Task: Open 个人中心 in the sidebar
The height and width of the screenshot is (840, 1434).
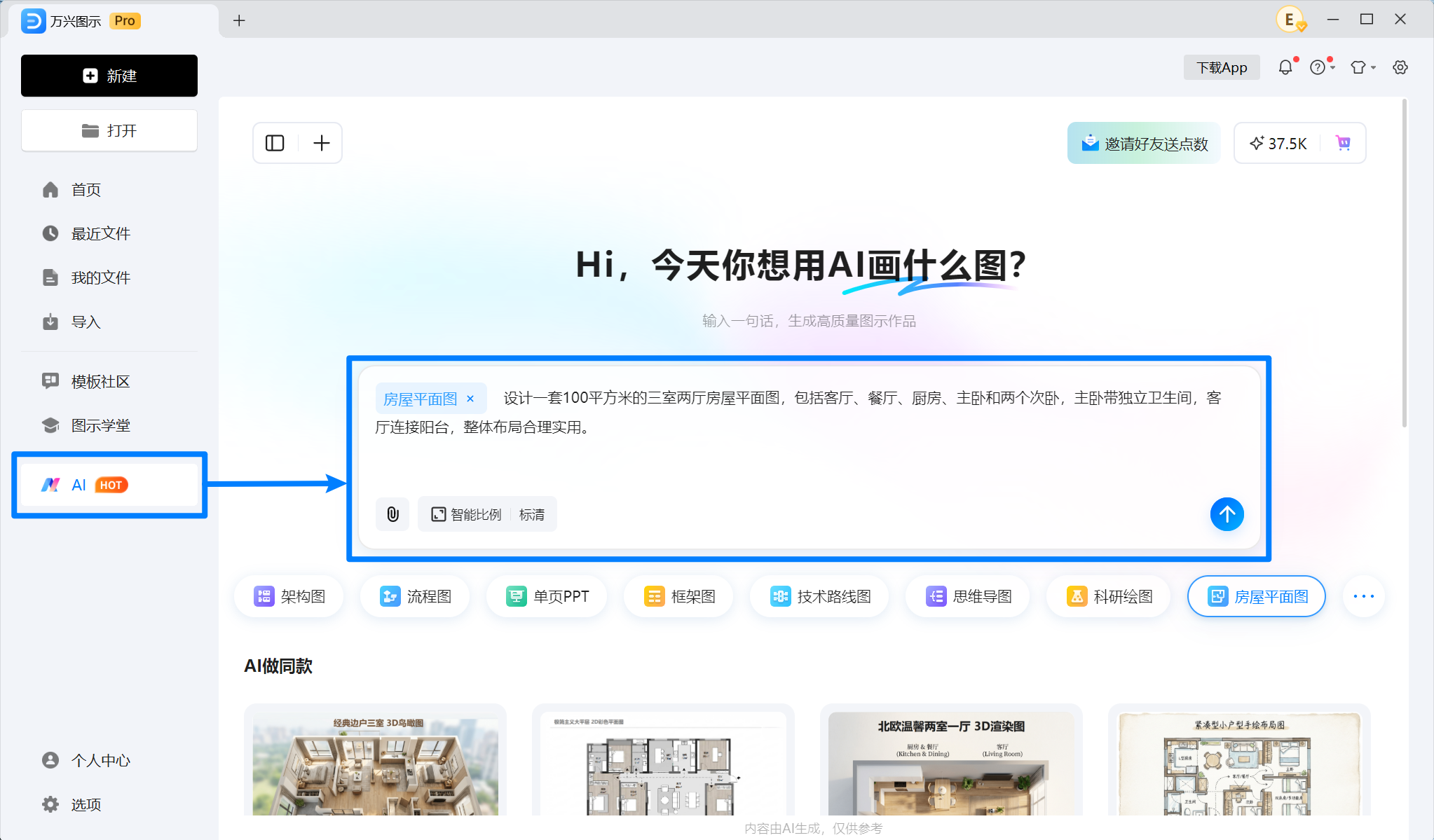Action: [109, 760]
